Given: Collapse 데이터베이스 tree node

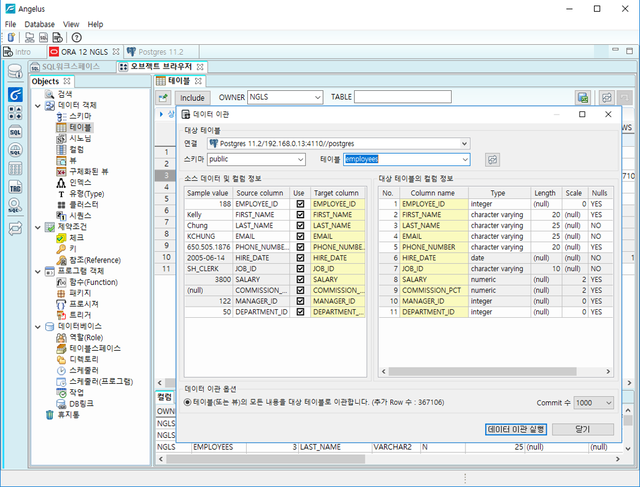Looking at the screenshot, I should [x=38, y=327].
